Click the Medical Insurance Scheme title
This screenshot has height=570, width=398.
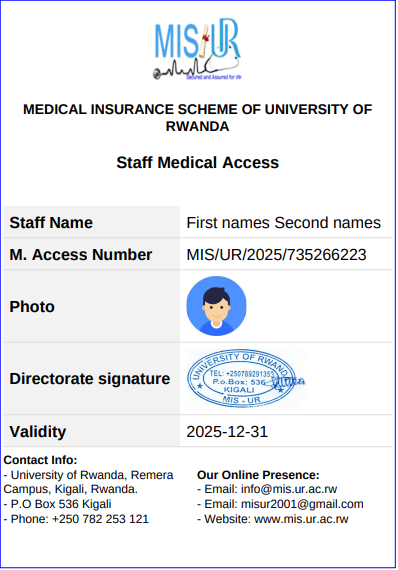pyautogui.click(x=197, y=118)
